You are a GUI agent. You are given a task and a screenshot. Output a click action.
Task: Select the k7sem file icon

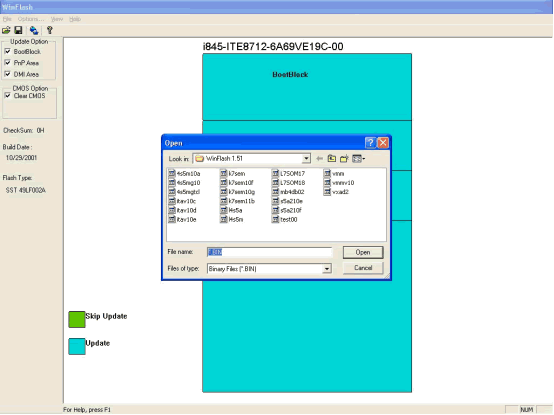[223, 173]
